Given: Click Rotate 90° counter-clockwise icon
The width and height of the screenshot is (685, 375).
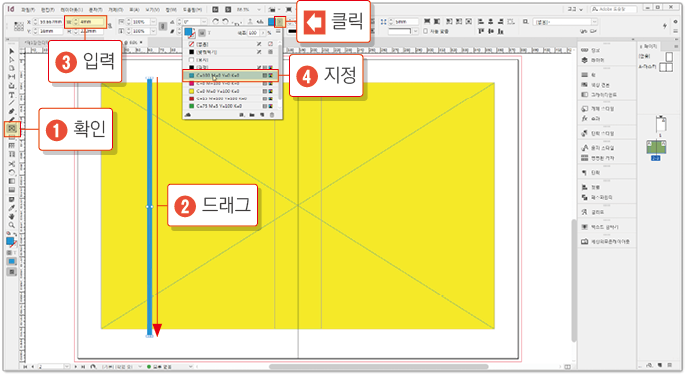Looking at the screenshot, I should 225,21.
